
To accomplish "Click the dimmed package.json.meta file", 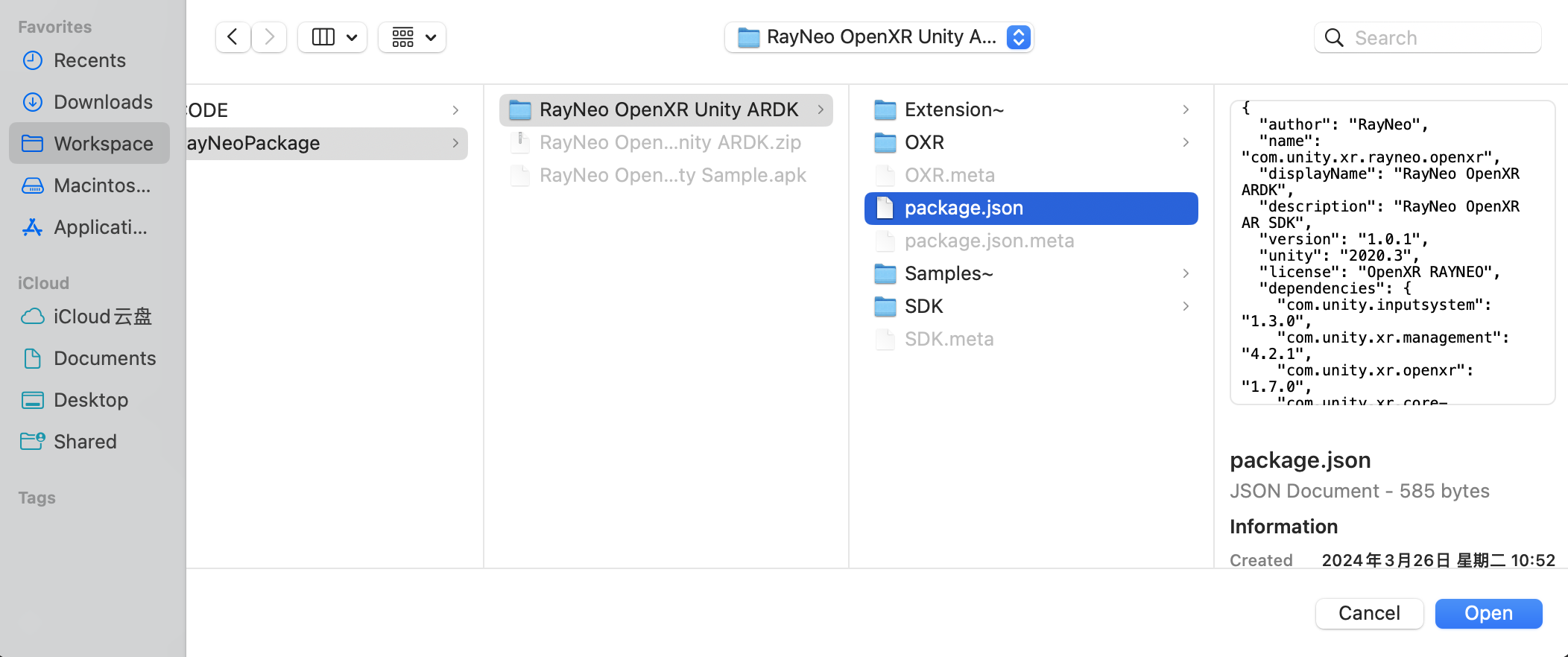I will [1031, 241].
